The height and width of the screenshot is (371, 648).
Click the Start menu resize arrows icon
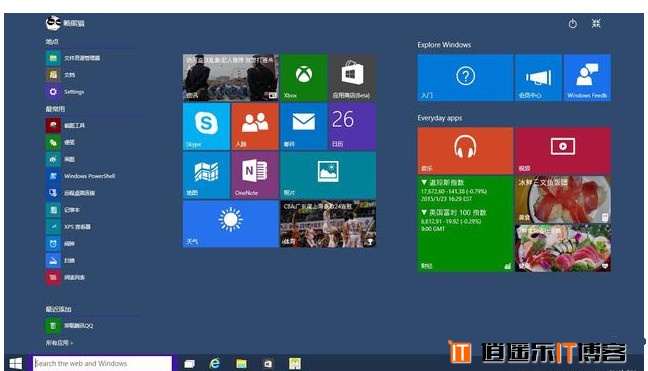point(596,24)
